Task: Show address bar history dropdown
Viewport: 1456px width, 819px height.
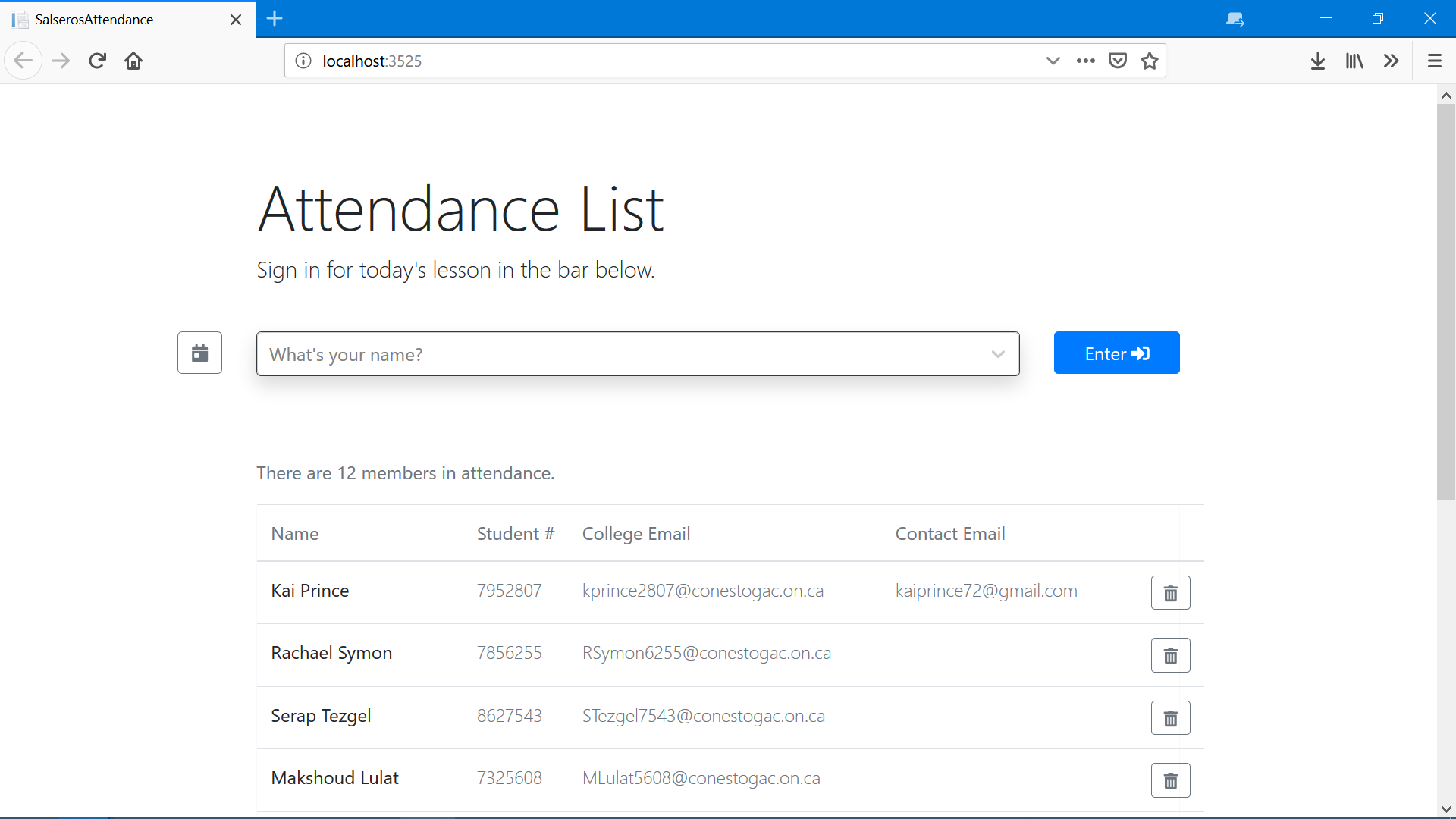Action: tap(1053, 61)
